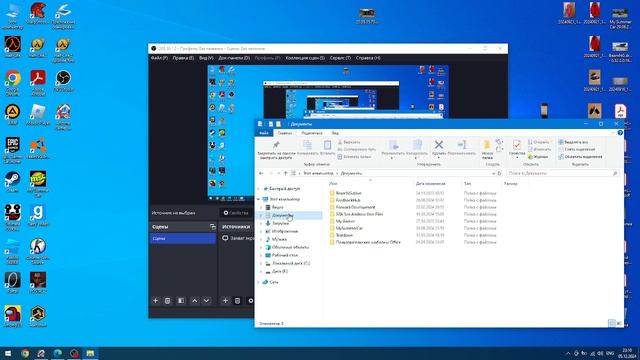Viewport: 640px width, 360px height.
Task: Remove selected scene with OBS trash icon
Action: pyautogui.click(x=167, y=301)
